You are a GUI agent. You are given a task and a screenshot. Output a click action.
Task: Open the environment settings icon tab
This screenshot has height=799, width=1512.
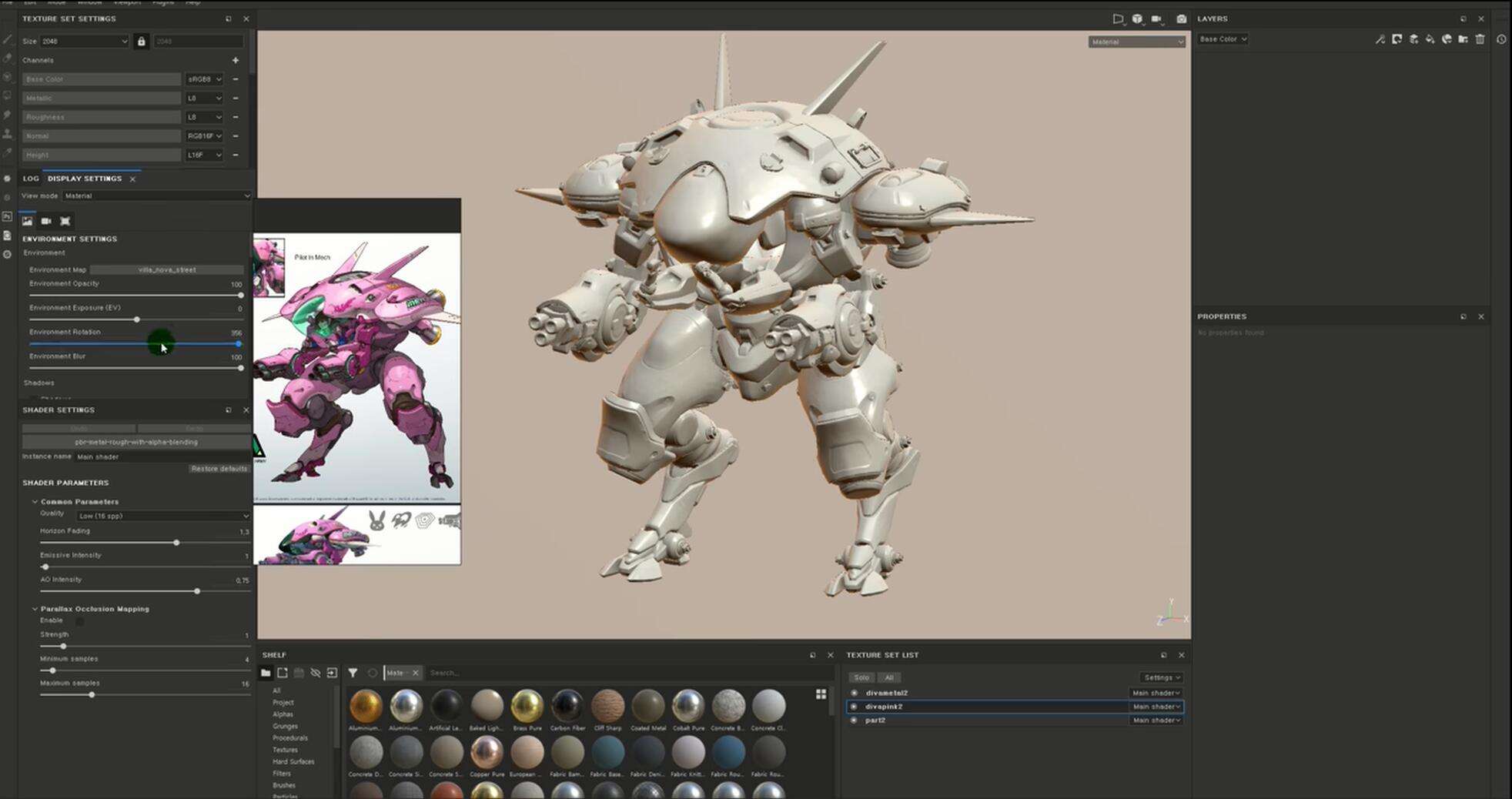(28, 221)
